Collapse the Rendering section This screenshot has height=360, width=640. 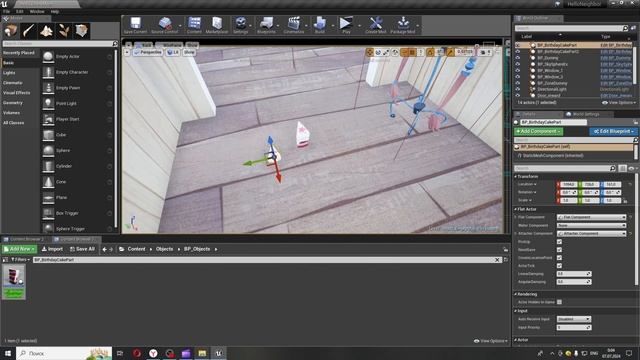tap(516, 294)
